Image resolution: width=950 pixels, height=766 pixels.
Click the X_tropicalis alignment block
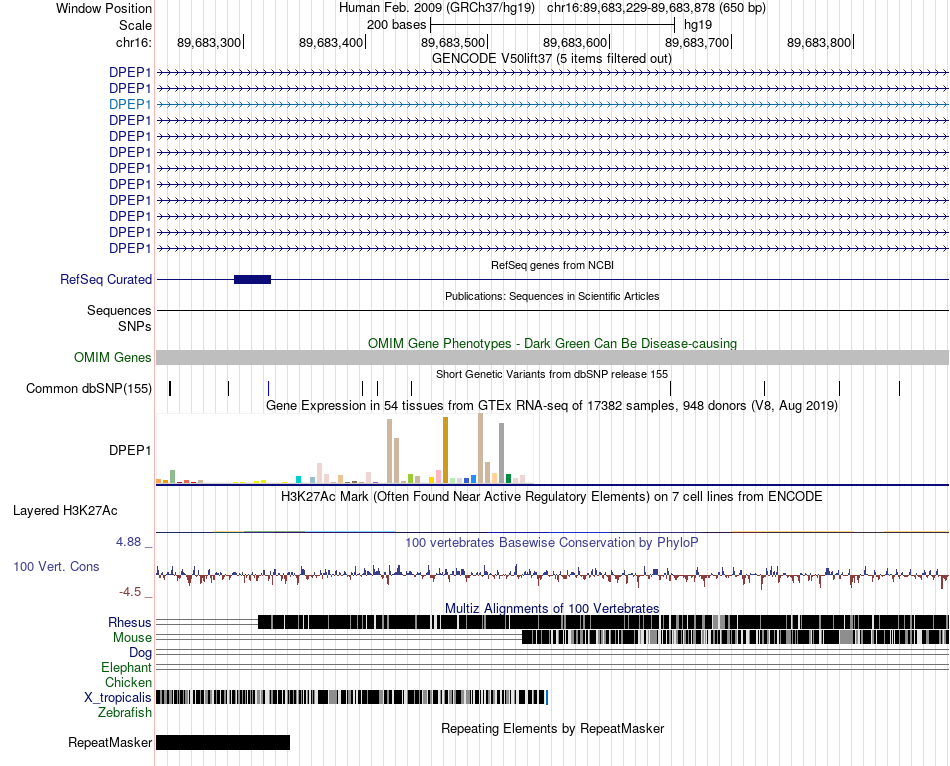click(351, 697)
